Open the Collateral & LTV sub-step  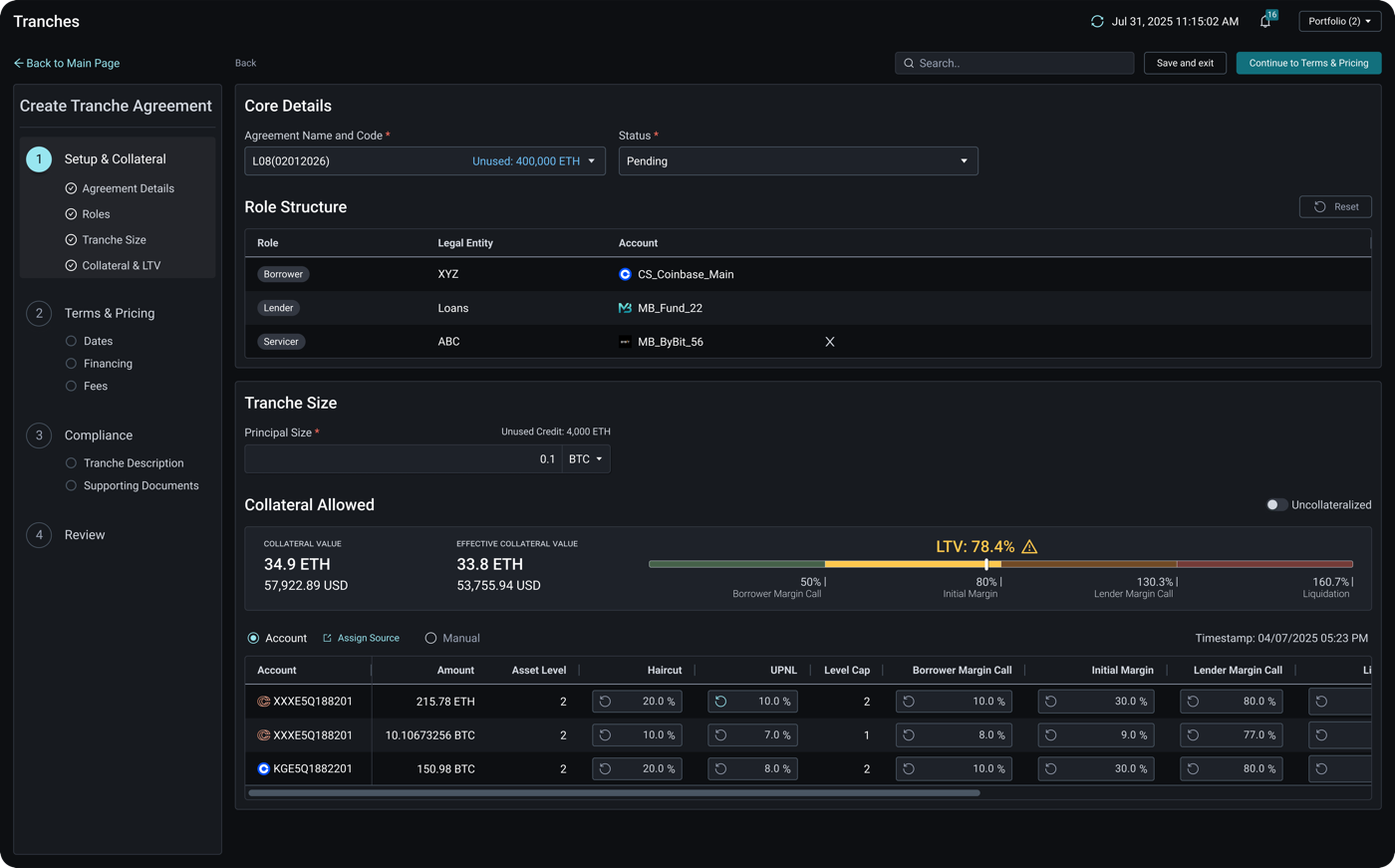(121, 266)
